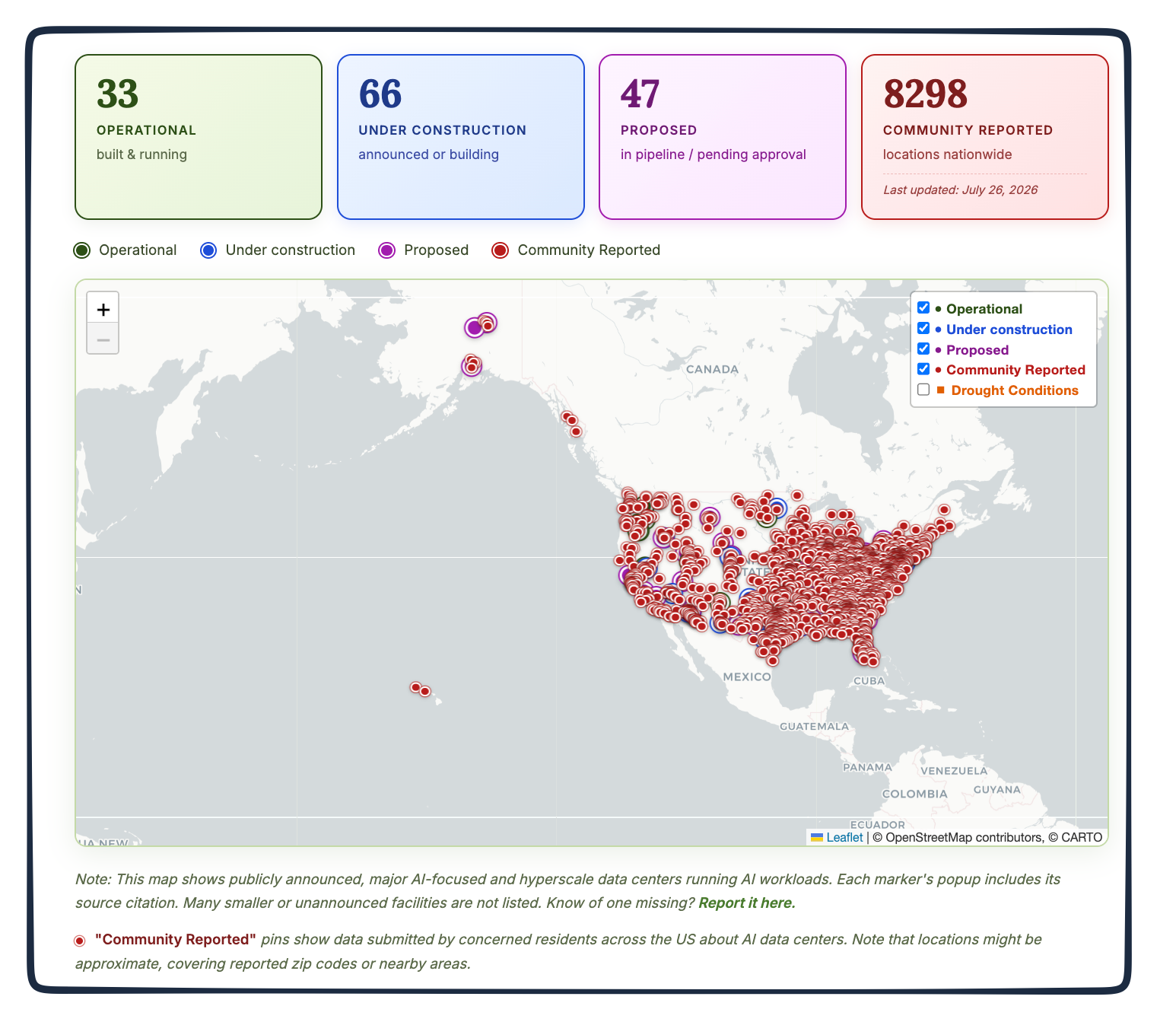Click the orange Drought Conditions square icon
Screen dimensions: 1176x1022
pyautogui.click(x=940, y=390)
